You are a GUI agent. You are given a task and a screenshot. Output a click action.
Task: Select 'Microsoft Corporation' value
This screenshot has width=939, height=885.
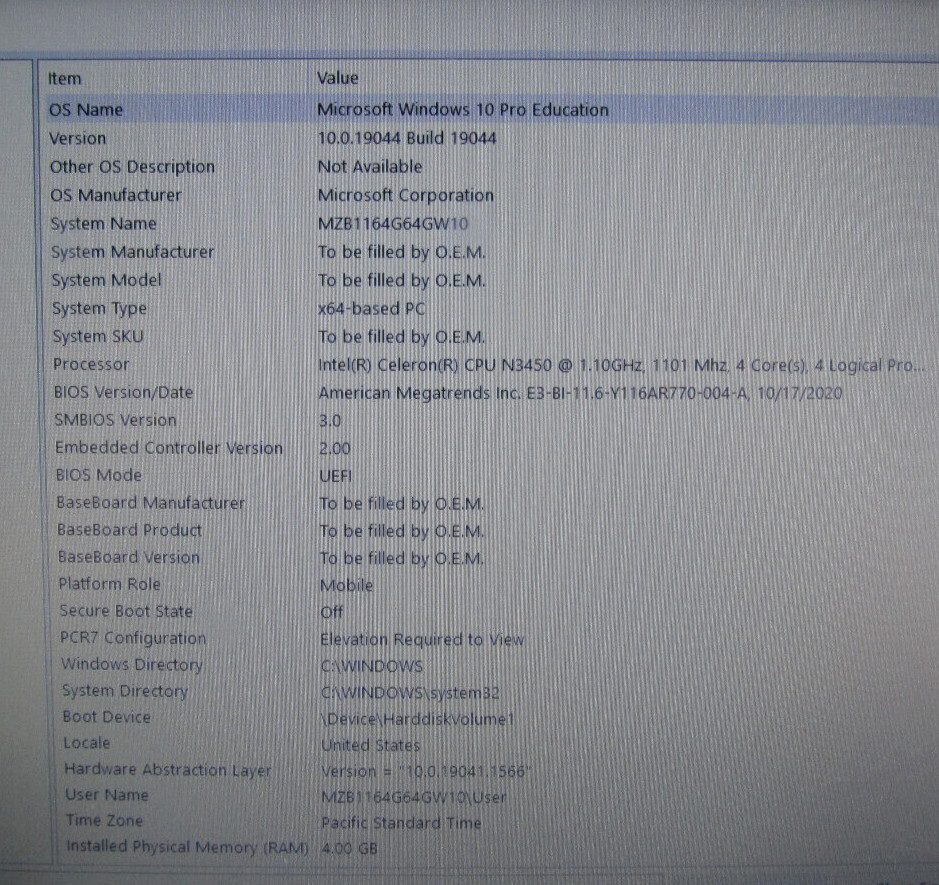[406, 195]
